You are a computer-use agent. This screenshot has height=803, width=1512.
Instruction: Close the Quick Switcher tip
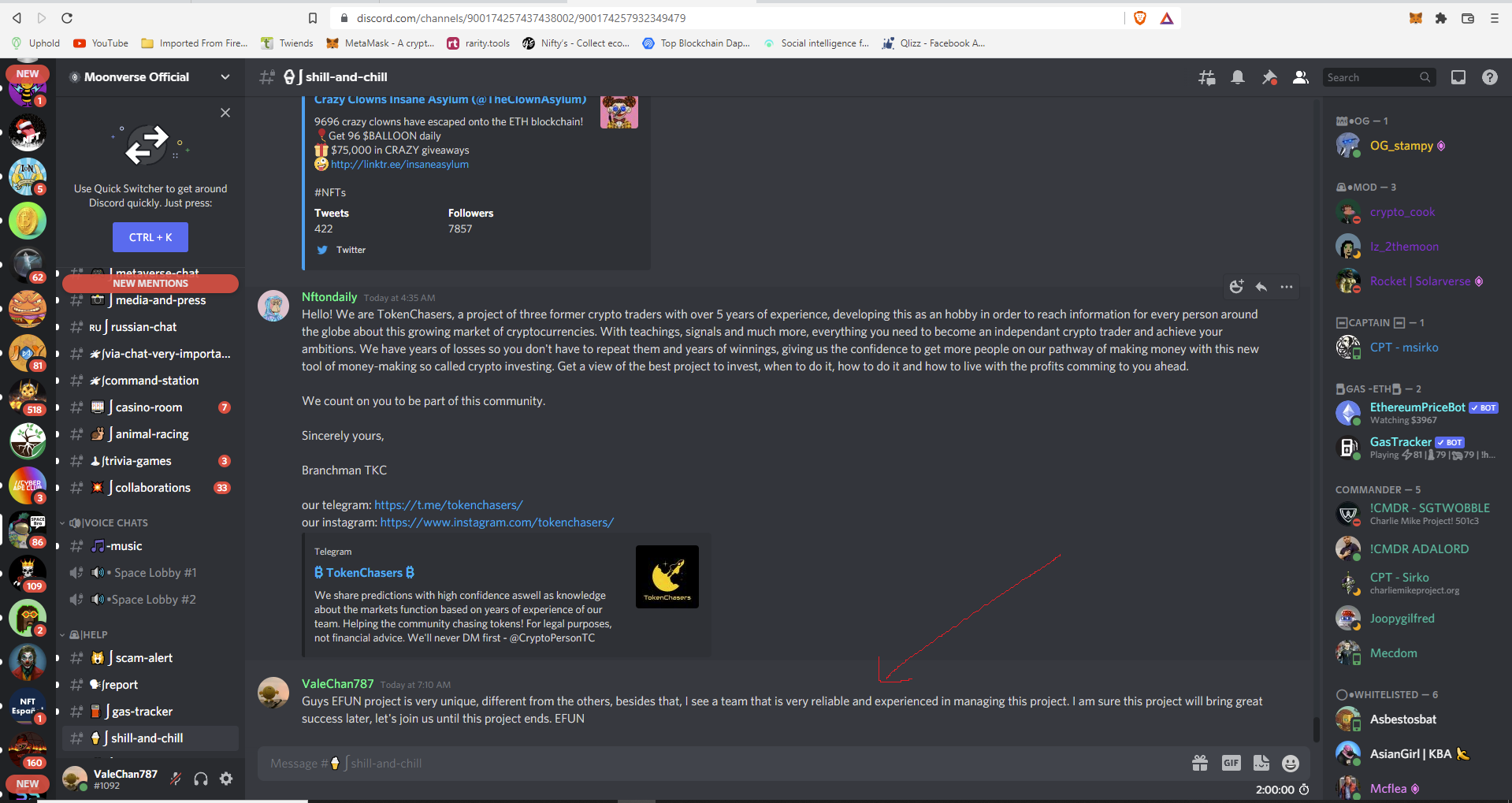(225, 113)
